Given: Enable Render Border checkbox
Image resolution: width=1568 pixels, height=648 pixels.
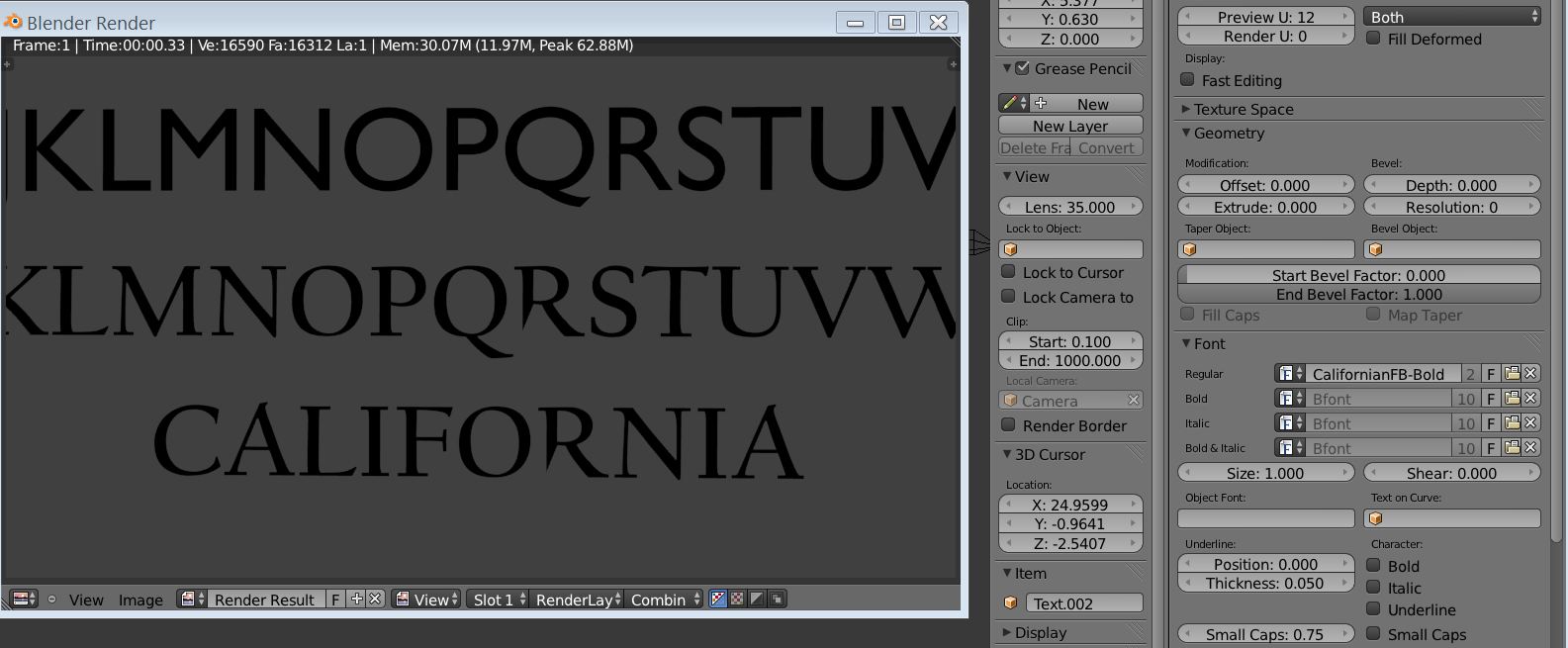Looking at the screenshot, I should tap(1008, 424).
